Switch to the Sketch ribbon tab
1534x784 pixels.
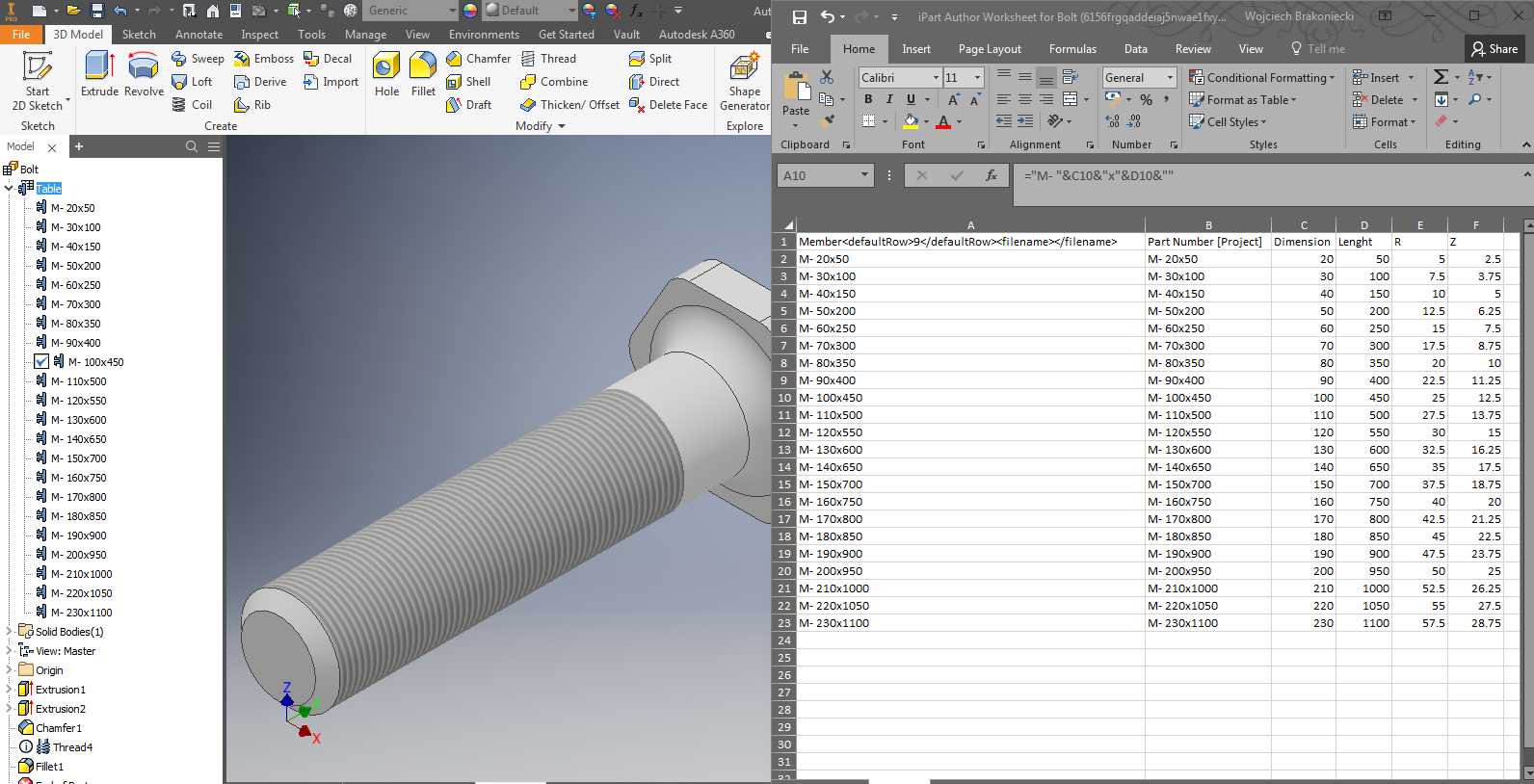[x=139, y=35]
